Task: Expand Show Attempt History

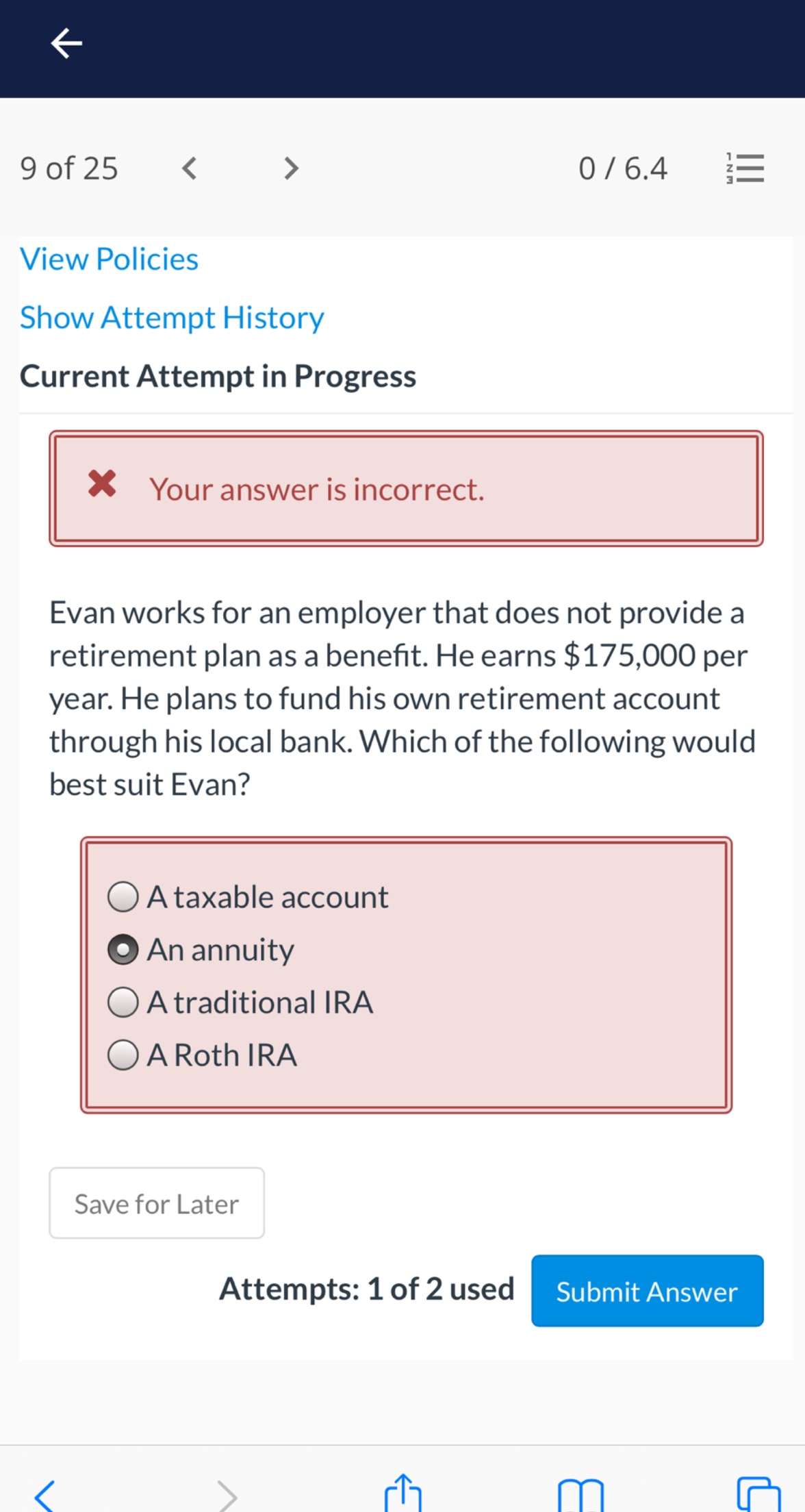Action: pos(172,317)
